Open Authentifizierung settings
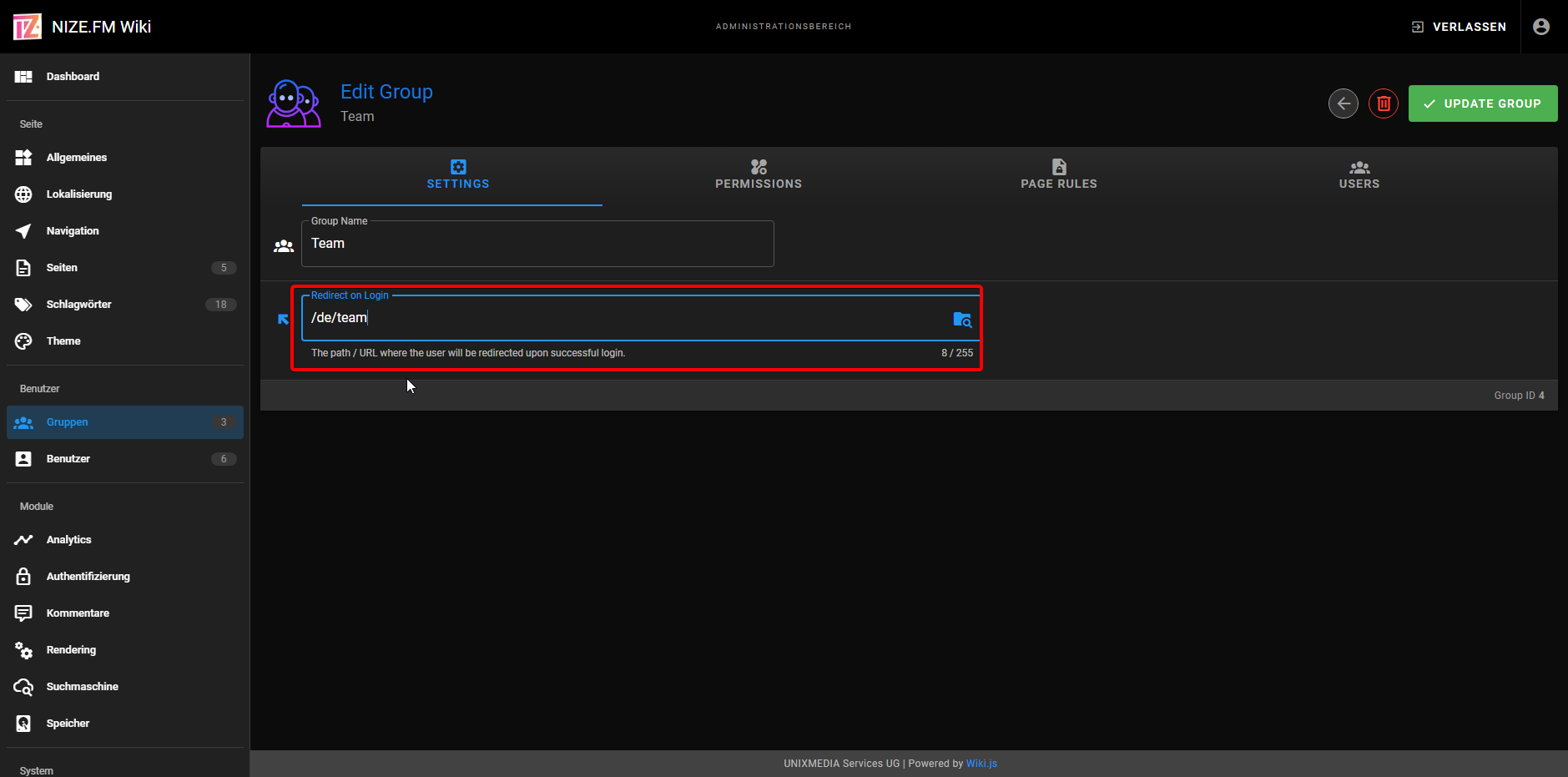 [x=88, y=577]
